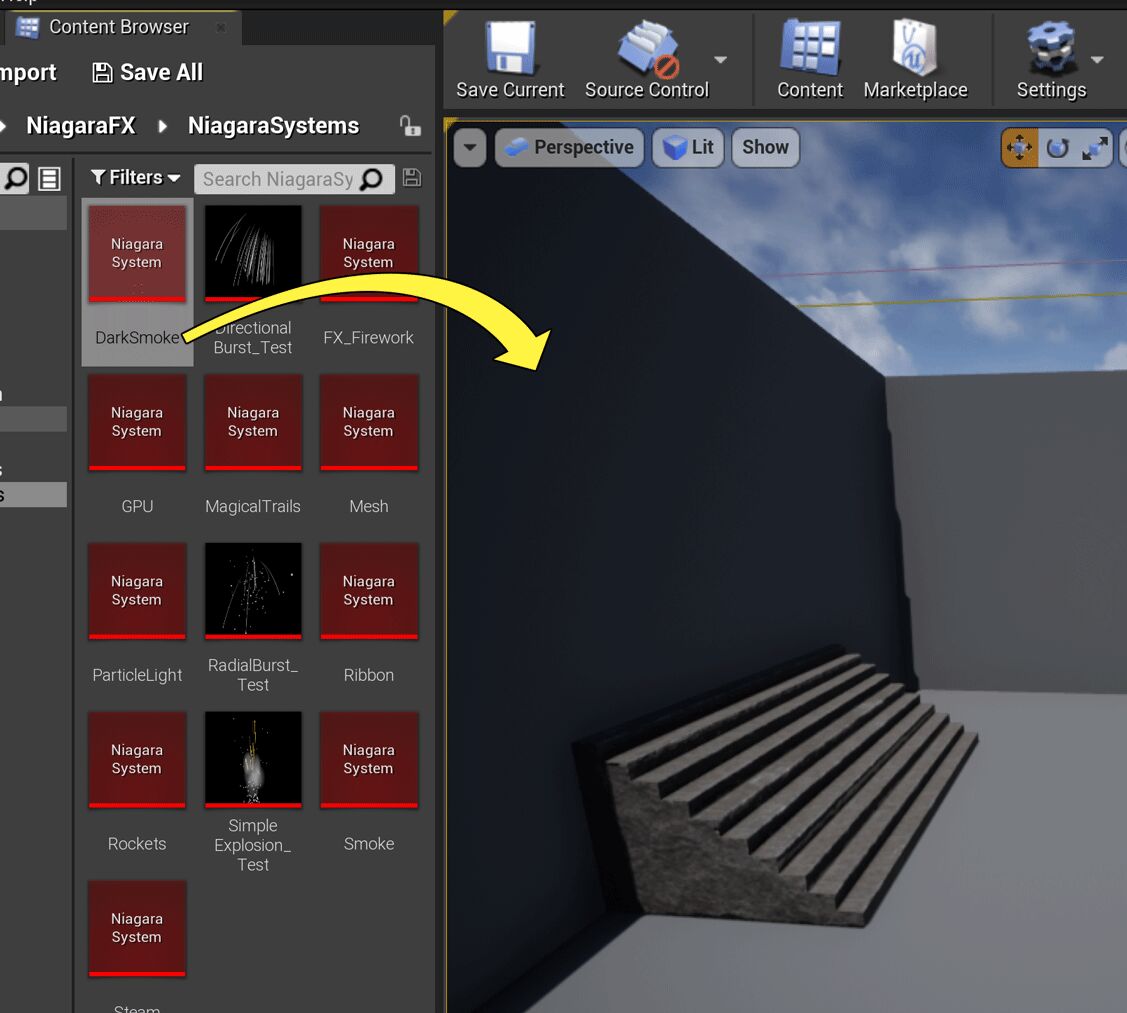Open the Filters dropdown
1127x1013 pixels.
click(x=135, y=178)
